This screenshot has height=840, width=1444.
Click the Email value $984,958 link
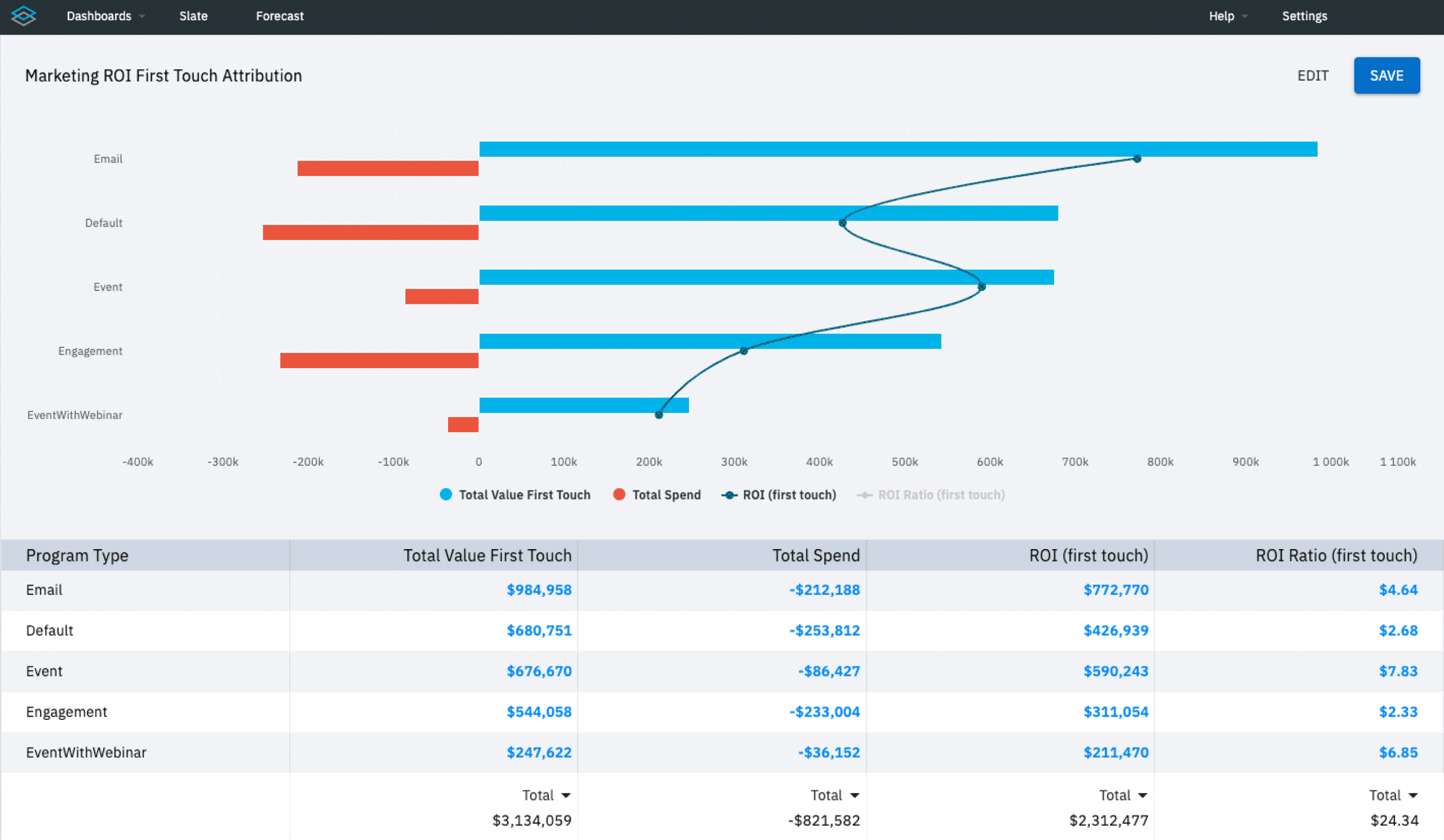click(539, 590)
